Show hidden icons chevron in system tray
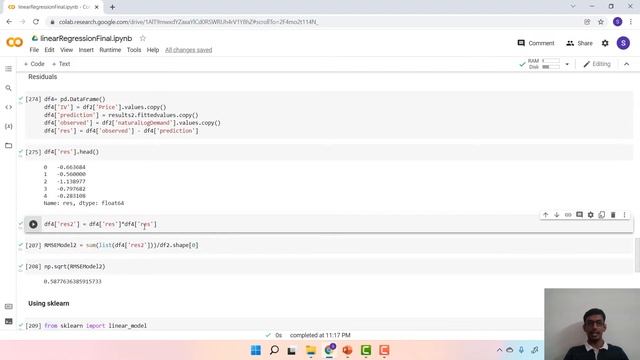 pyautogui.click(x=499, y=350)
